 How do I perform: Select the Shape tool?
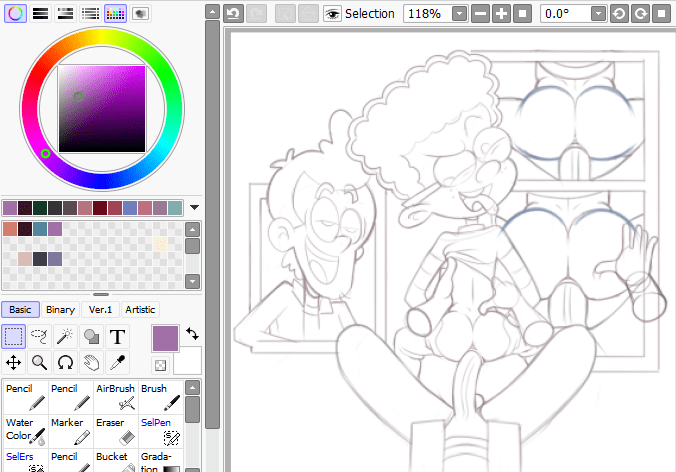91,337
